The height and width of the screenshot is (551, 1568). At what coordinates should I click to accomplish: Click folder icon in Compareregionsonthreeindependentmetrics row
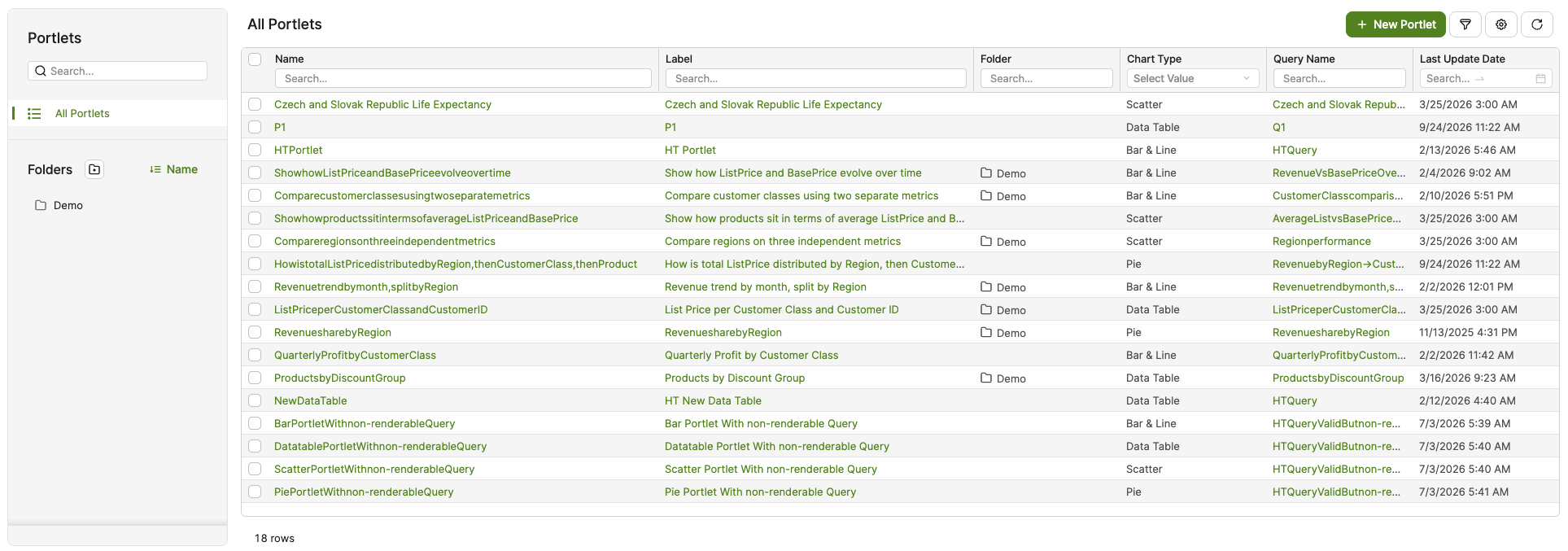[x=986, y=241]
